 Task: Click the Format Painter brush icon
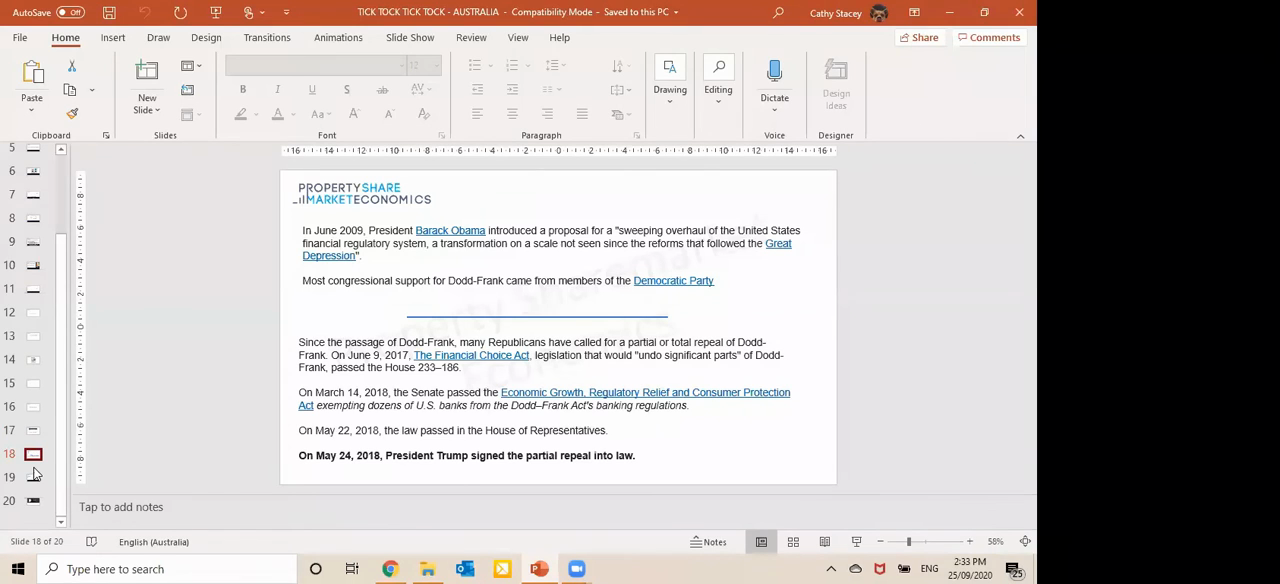coord(72,114)
